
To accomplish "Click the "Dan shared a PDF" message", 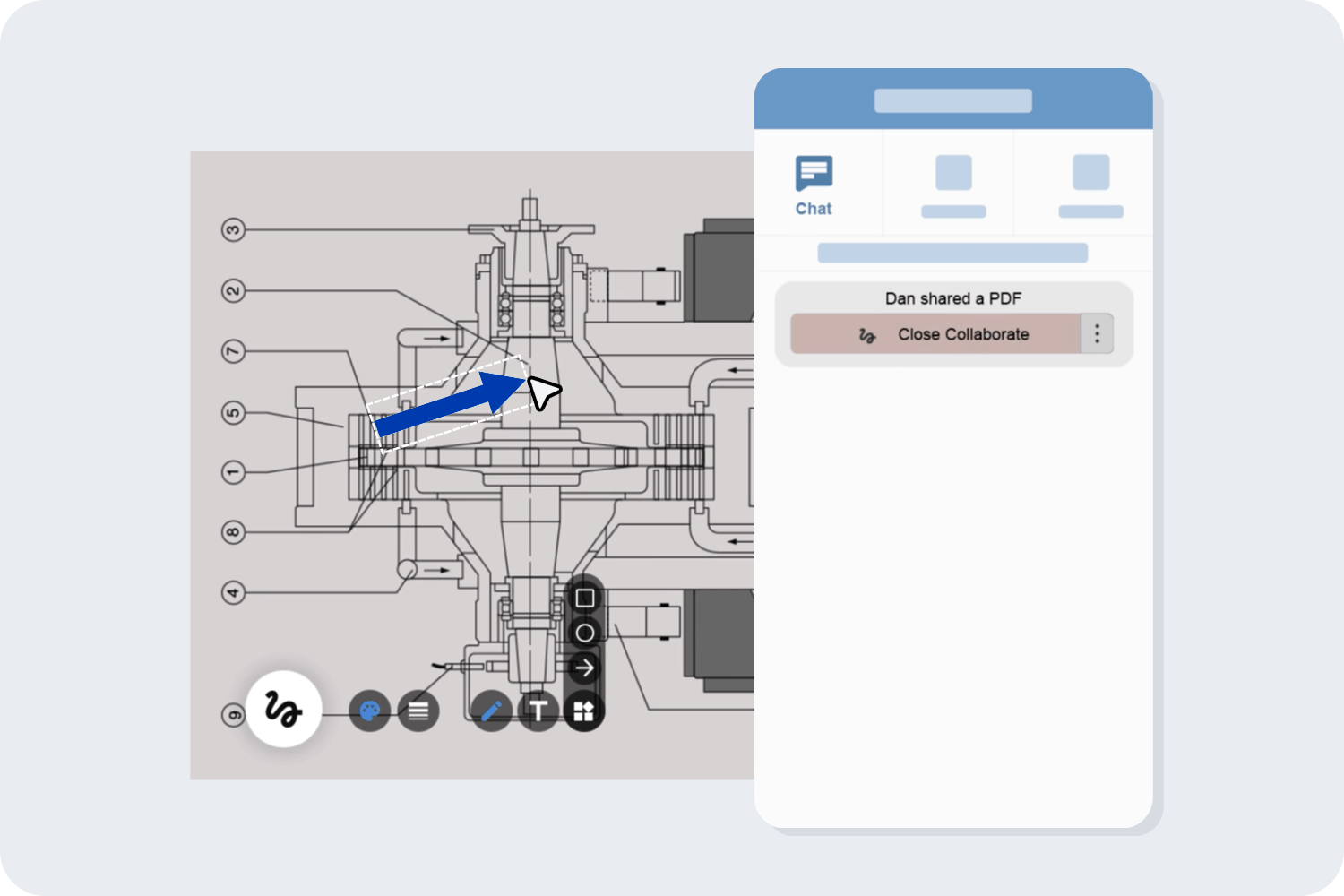I will 953,298.
